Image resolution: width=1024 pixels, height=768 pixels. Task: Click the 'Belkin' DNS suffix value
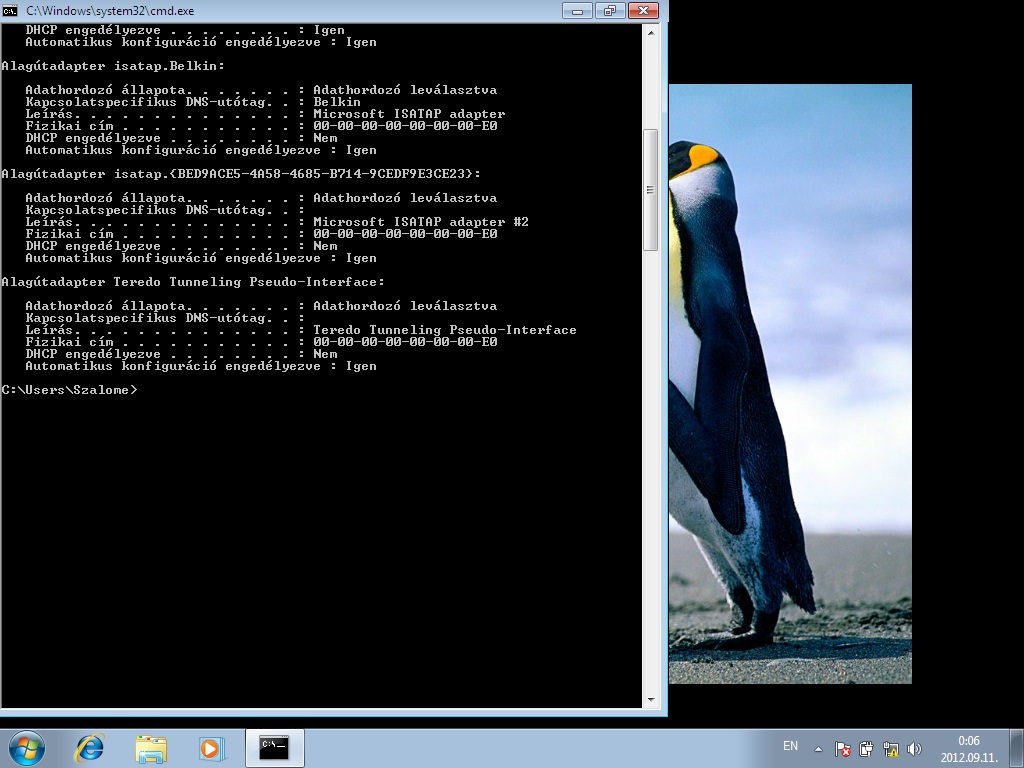point(336,102)
